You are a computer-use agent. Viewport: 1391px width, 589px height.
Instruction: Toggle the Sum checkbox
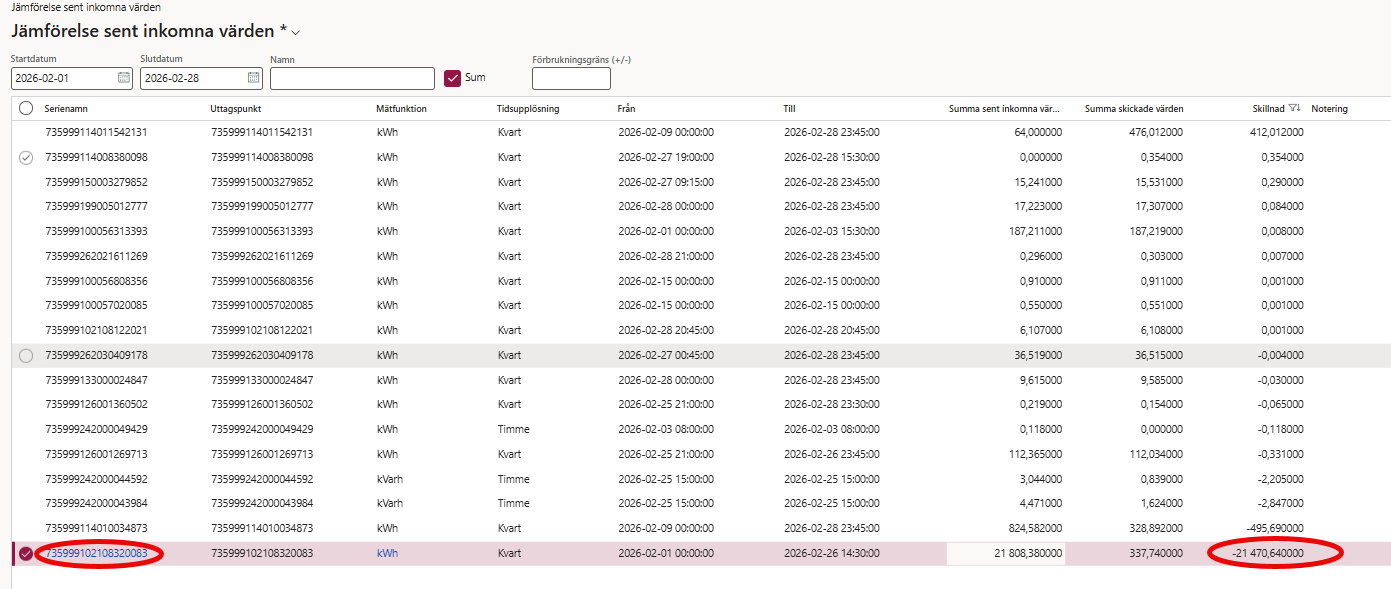(x=452, y=78)
